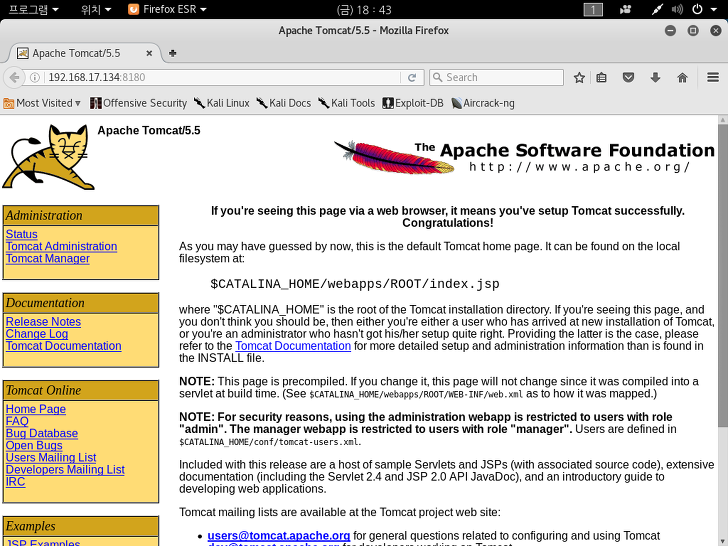728x546 pixels.
Task: Click the back arrow navigation button
Action: point(14,77)
